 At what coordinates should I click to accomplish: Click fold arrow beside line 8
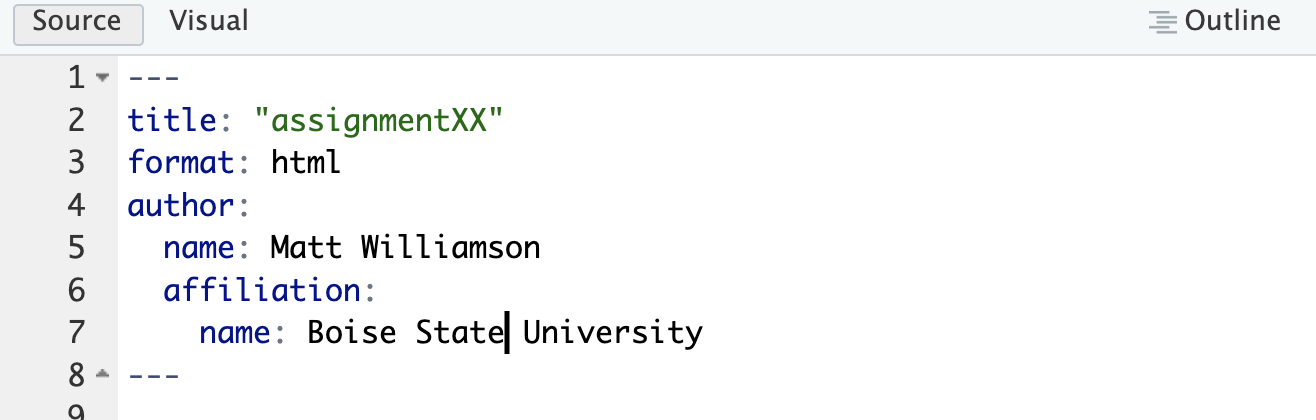pos(102,375)
